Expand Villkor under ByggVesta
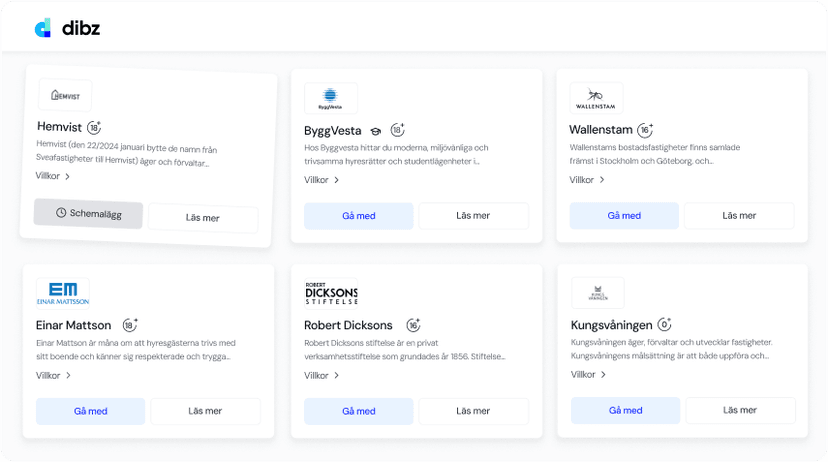The image size is (828, 462). [322, 180]
